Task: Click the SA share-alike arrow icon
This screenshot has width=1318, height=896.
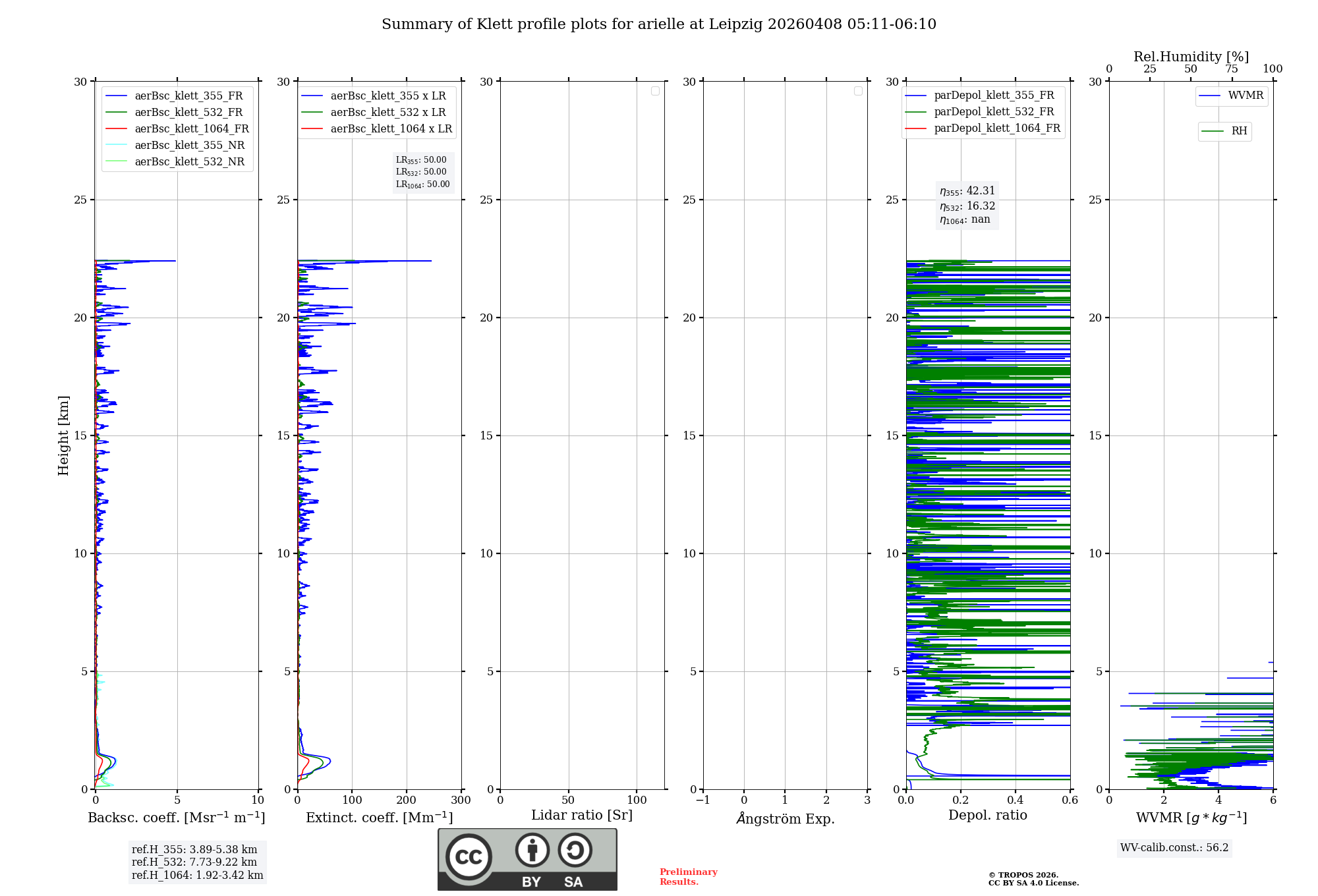Action: click(575, 851)
